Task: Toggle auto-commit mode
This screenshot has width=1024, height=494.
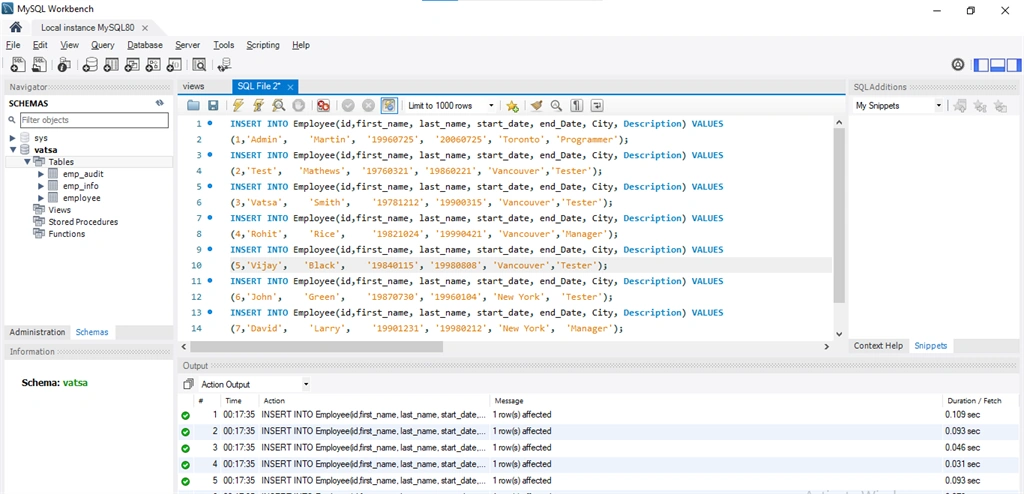Action: (x=389, y=105)
